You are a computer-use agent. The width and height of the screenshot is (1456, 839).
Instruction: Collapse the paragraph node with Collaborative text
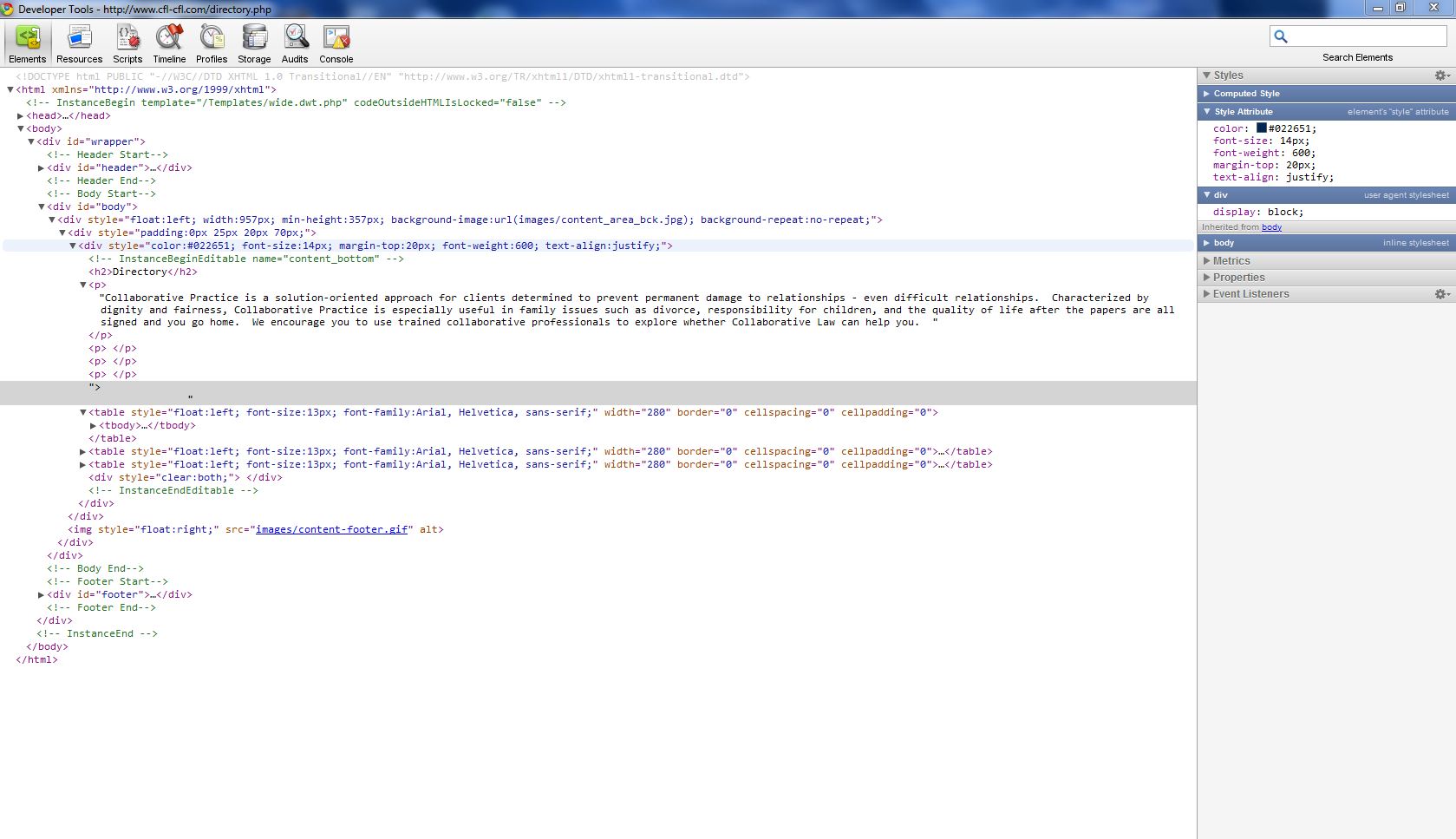click(x=83, y=285)
